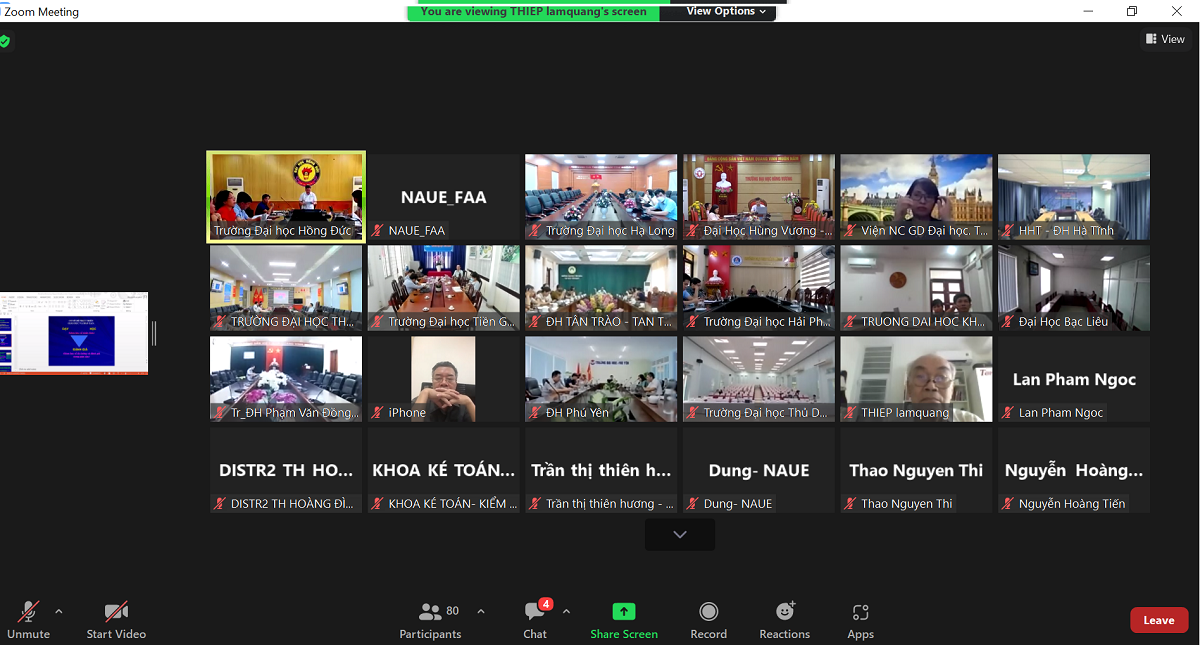Expand the arrow next to Participants
Image resolution: width=1200 pixels, height=645 pixels.
point(481,611)
